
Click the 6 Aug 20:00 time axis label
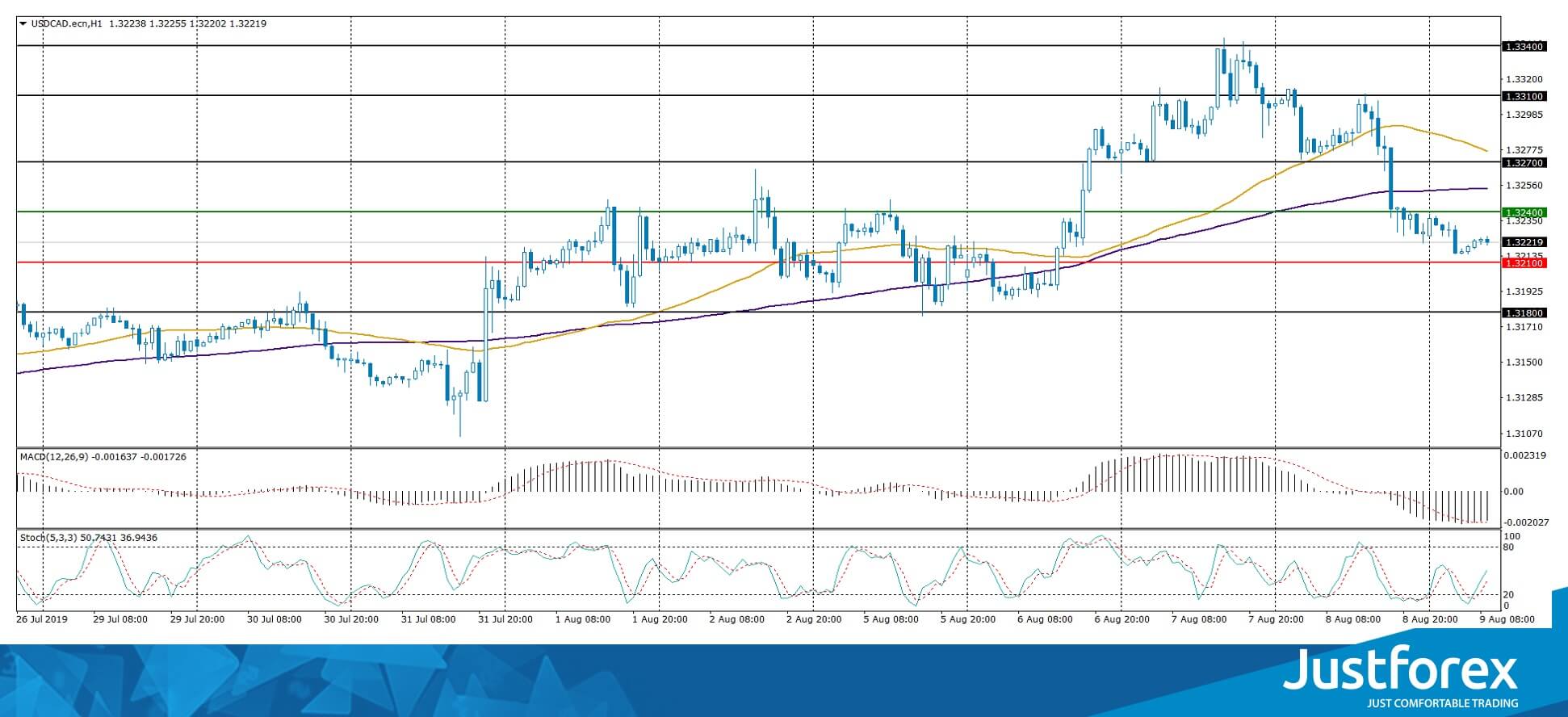1121,620
